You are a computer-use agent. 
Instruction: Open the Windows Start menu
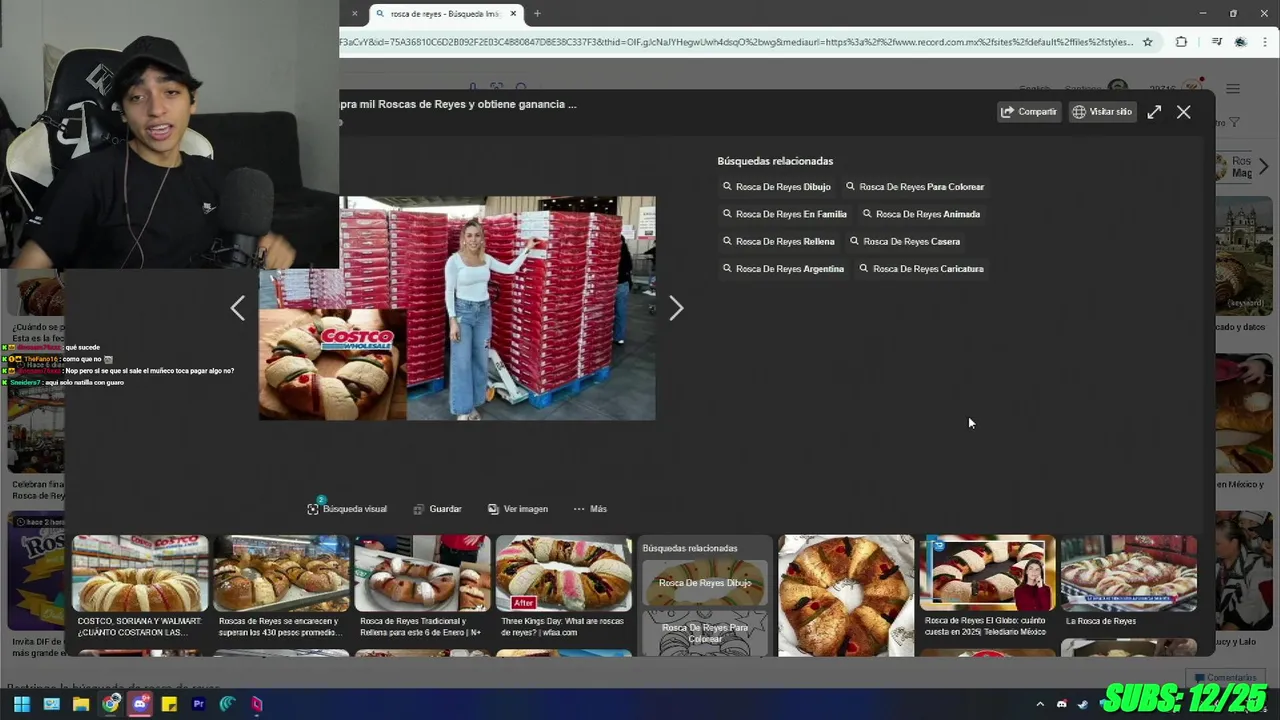click(22, 704)
